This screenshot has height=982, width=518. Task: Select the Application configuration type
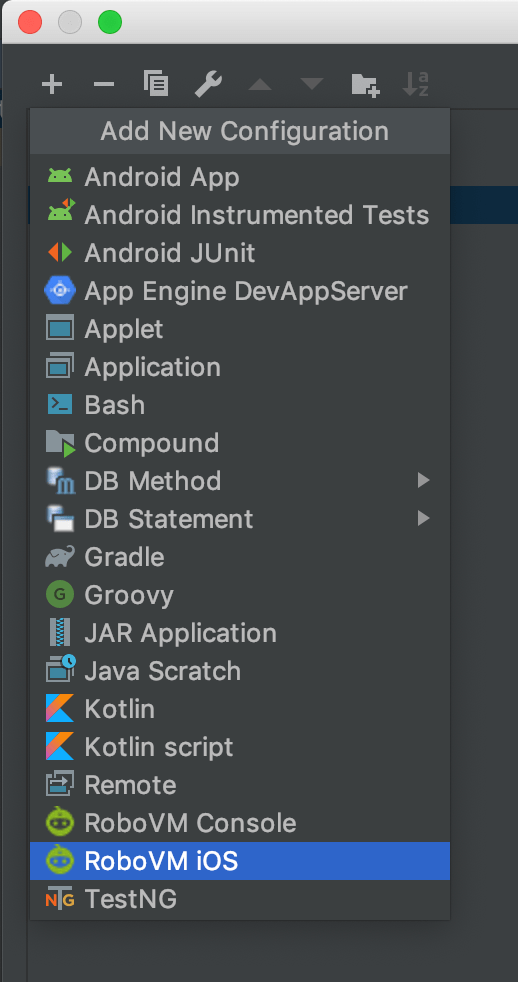pyautogui.click(x=240, y=367)
